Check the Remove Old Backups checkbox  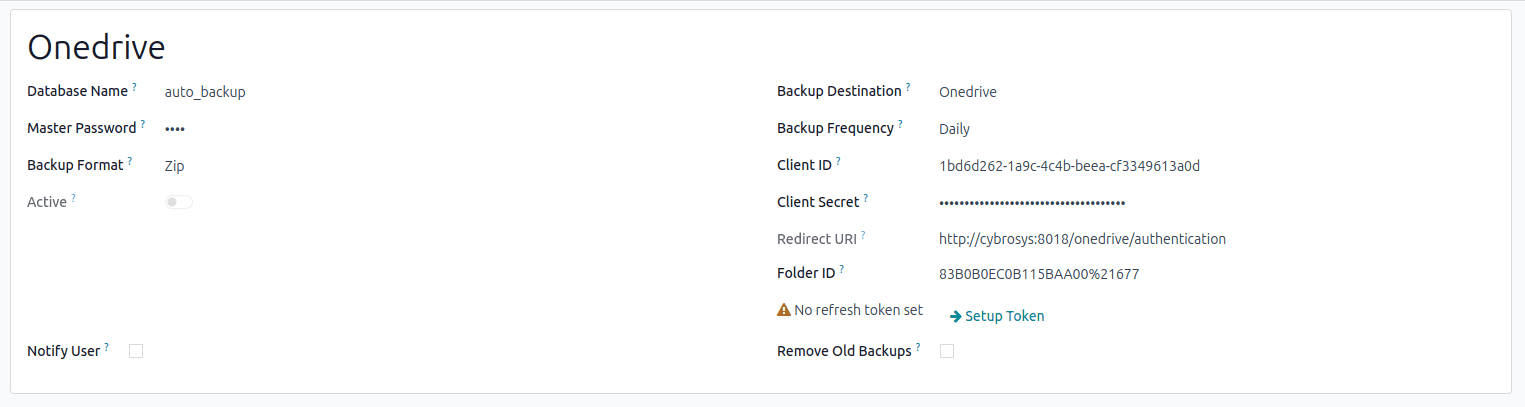pos(947,351)
